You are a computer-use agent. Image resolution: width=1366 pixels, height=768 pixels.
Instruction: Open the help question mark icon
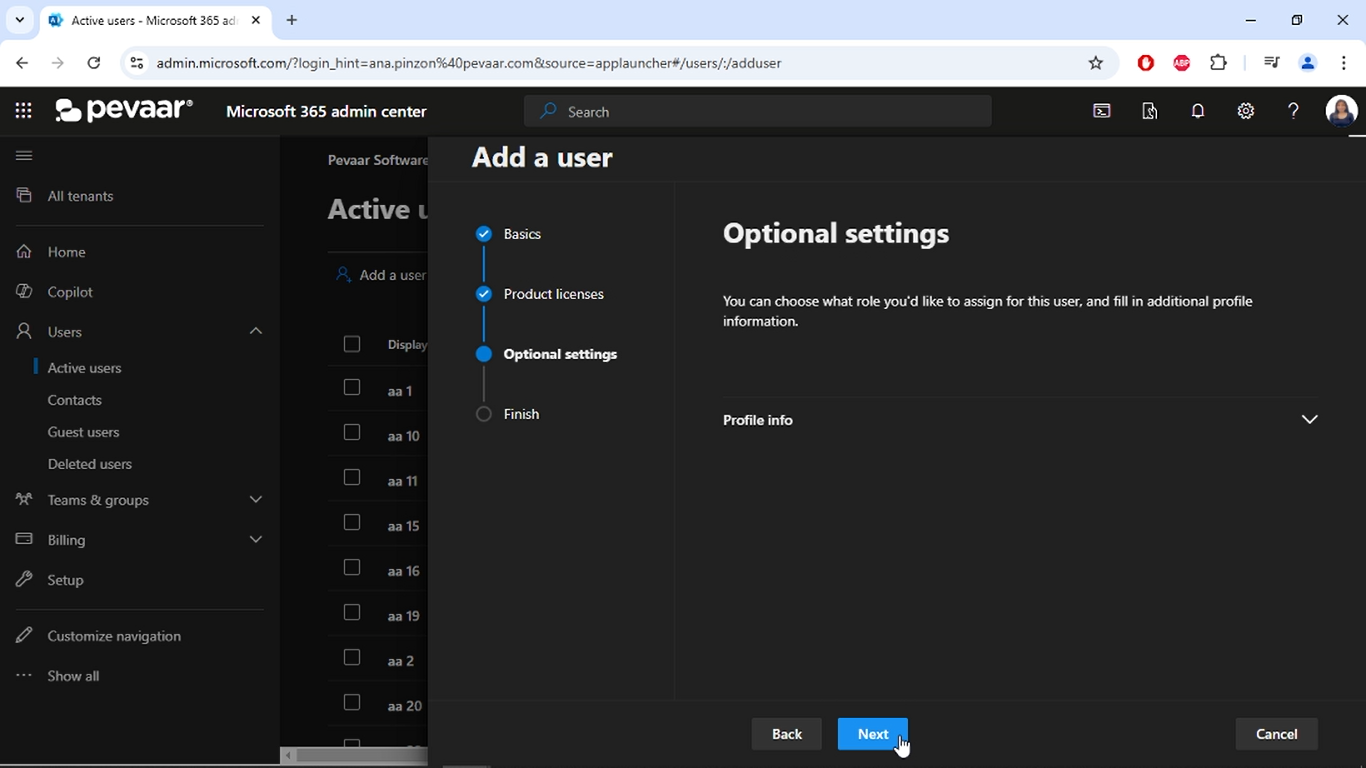pos(1293,111)
